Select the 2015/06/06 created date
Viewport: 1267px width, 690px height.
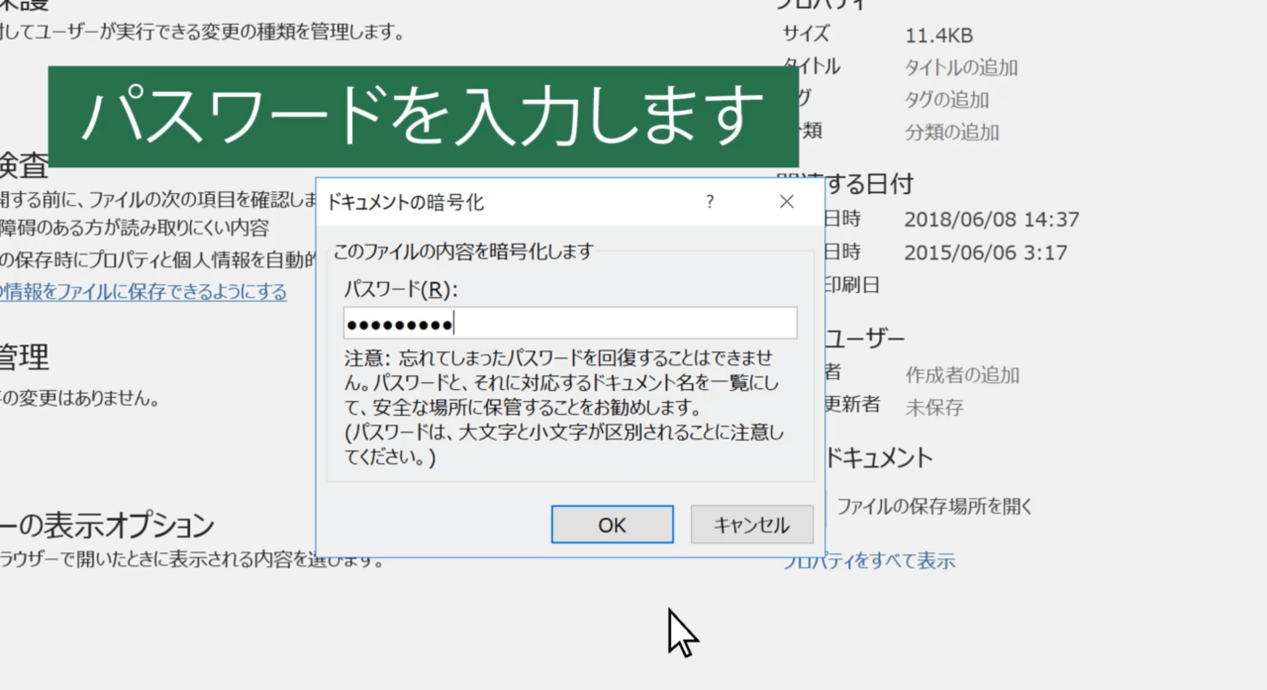pos(986,252)
